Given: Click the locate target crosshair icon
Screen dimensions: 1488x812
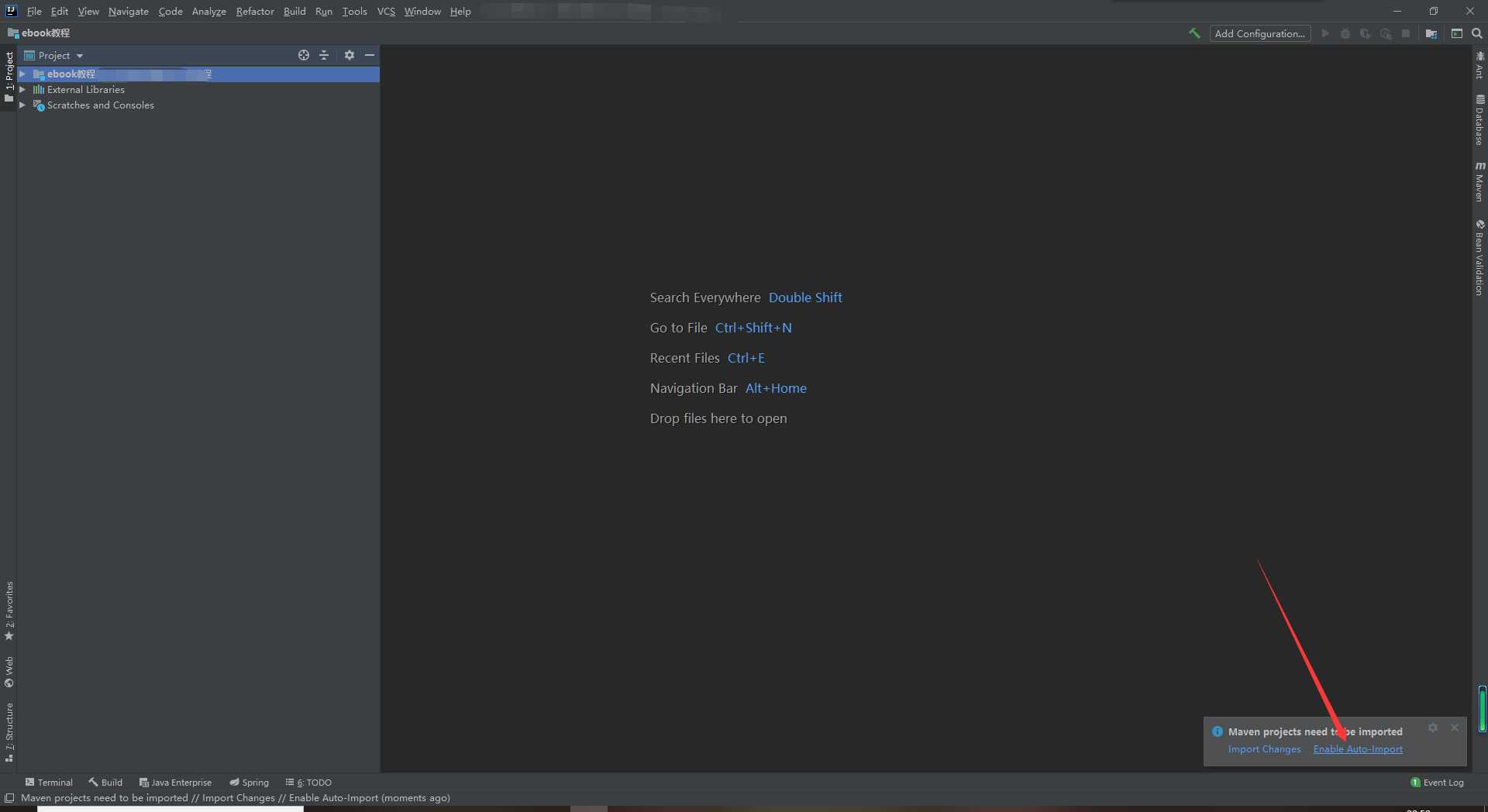Looking at the screenshot, I should tap(304, 55).
